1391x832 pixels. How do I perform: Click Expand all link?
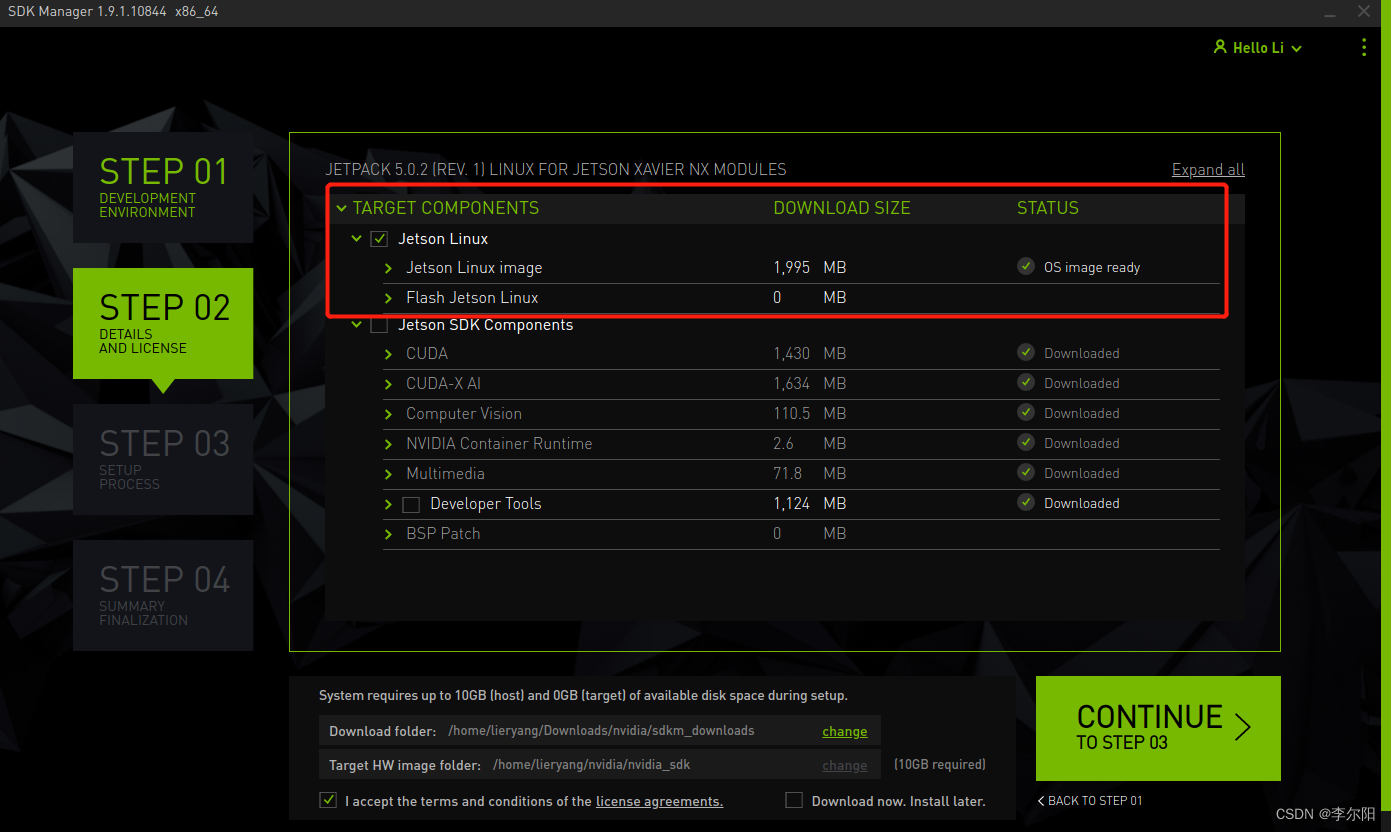[x=1208, y=170]
